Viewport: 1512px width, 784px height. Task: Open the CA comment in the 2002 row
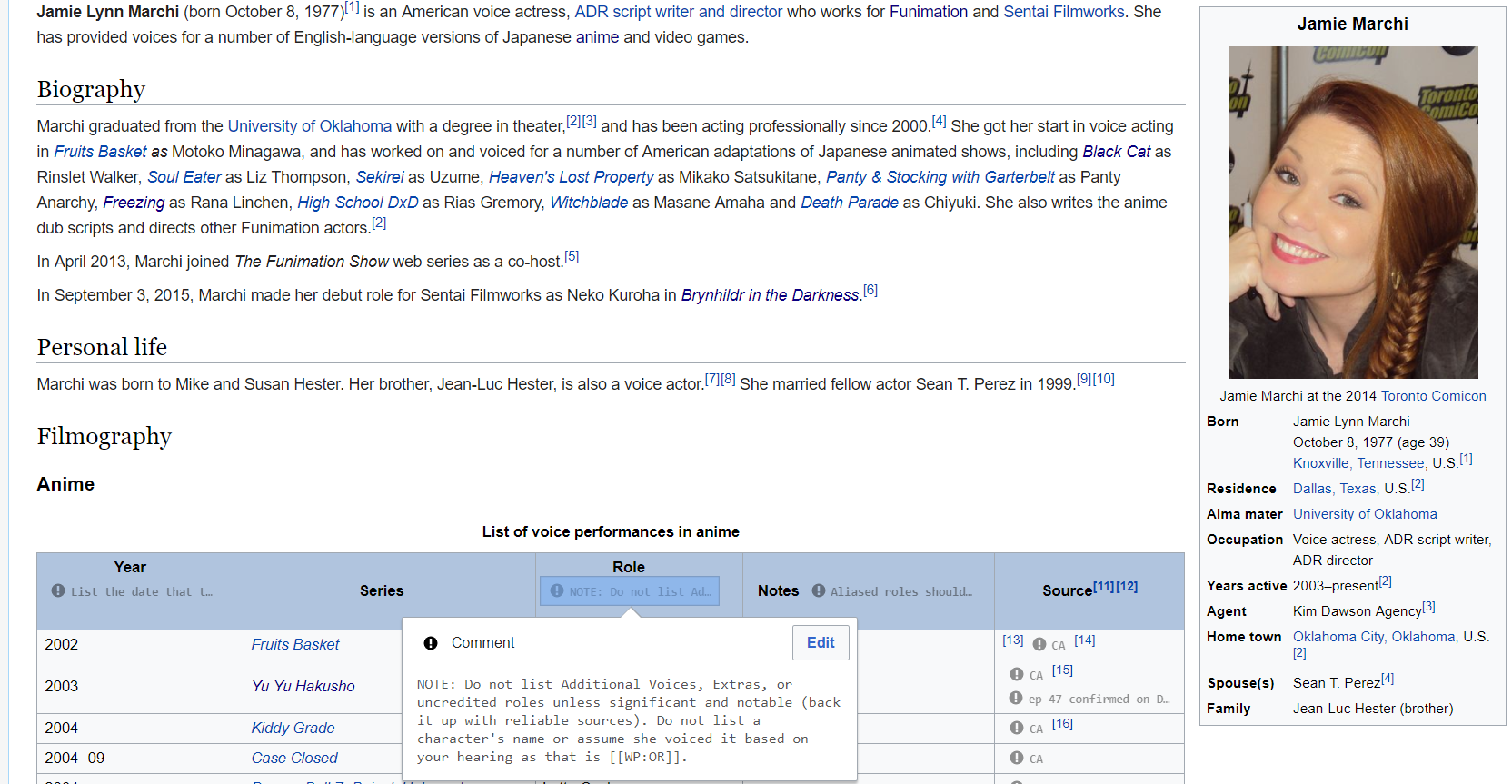coord(1049,644)
